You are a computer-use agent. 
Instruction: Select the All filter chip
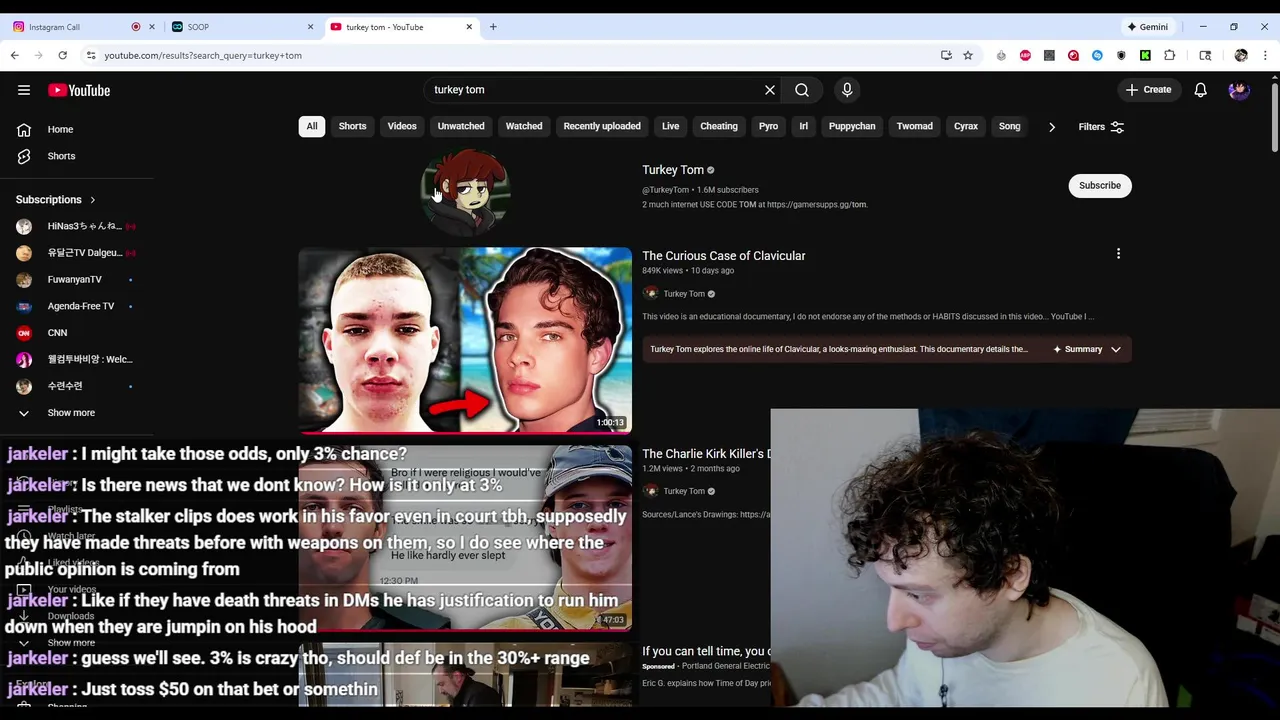pyautogui.click(x=312, y=126)
